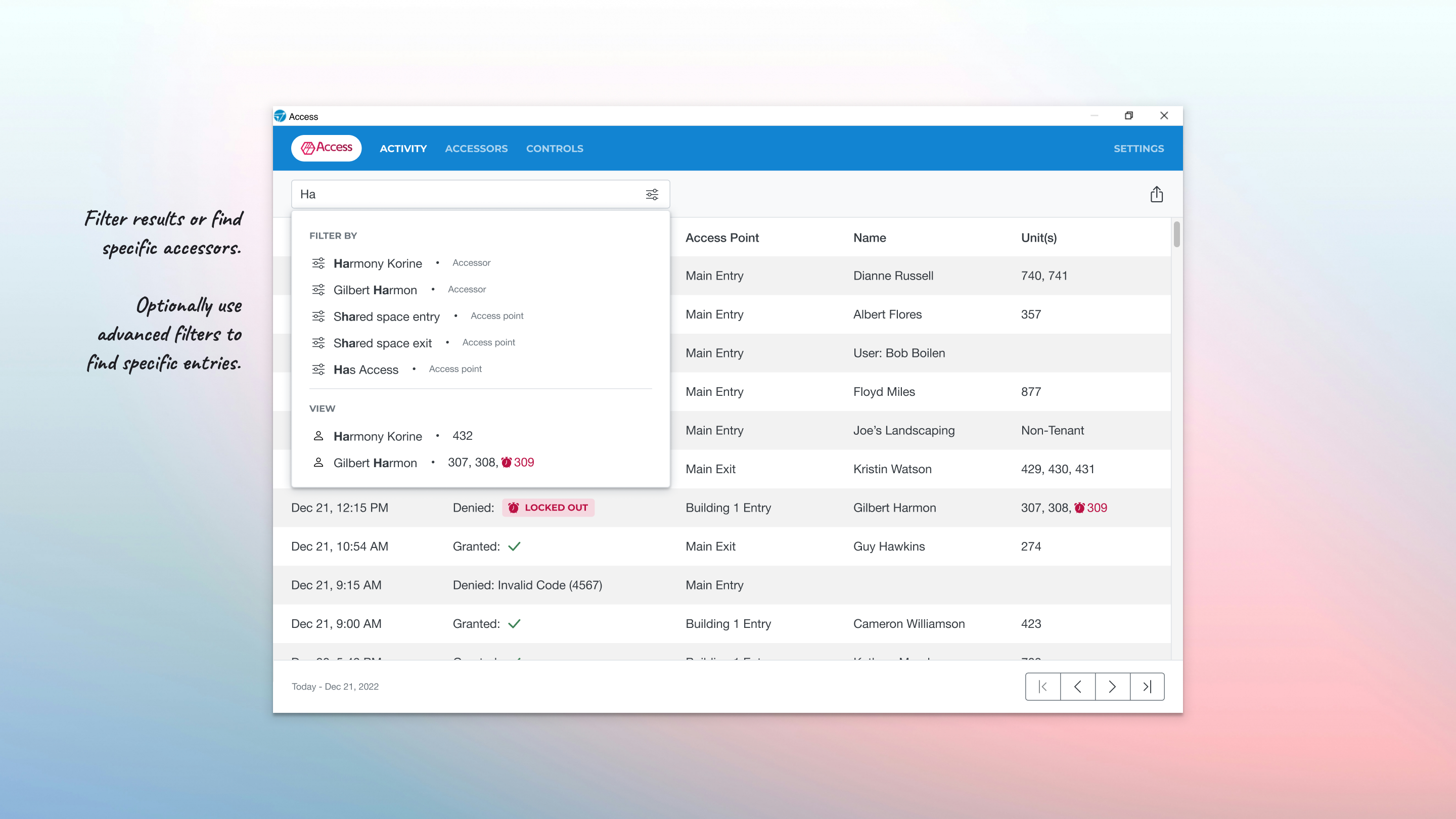Choose Gilbert Harmon accessor from filter suggestions
This screenshot has height=819, width=1456.
376,289
